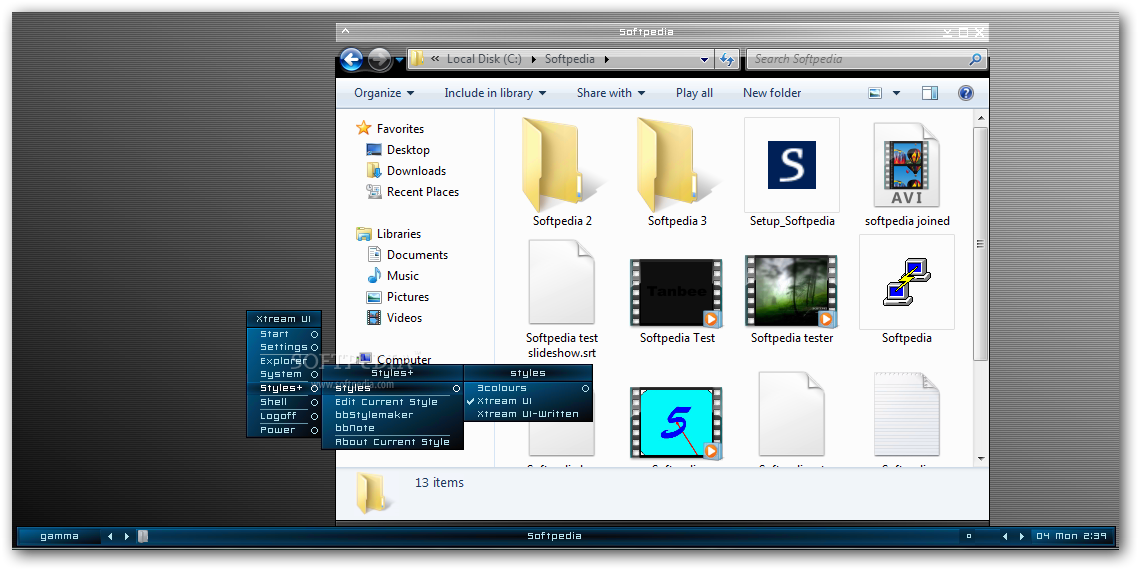This screenshot has height=570, width=1139.
Task: Open Power submenu in Xtream UI menu
Action: coord(284,430)
